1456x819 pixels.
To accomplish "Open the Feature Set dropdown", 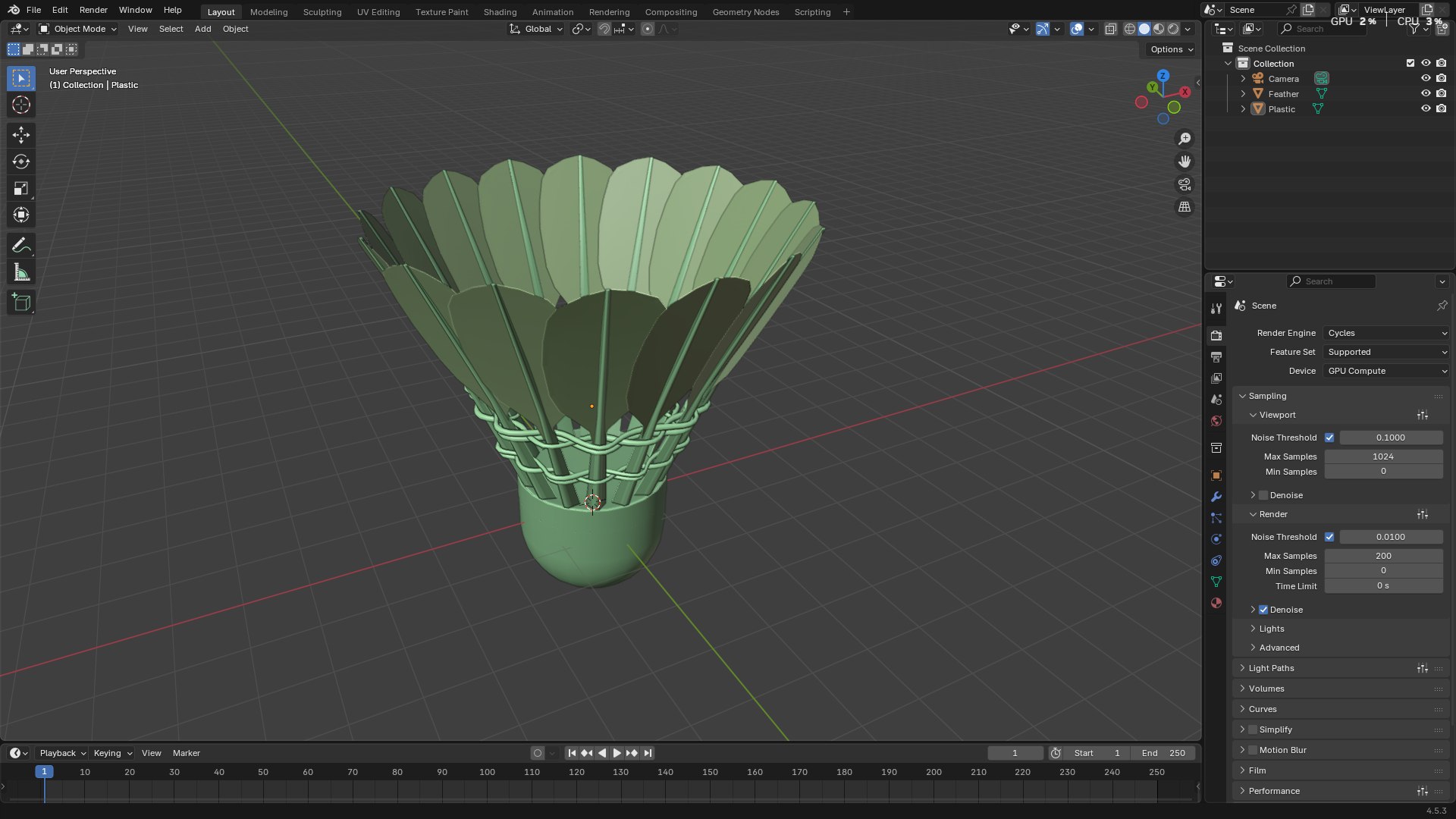I will [x=1386, y=352].
